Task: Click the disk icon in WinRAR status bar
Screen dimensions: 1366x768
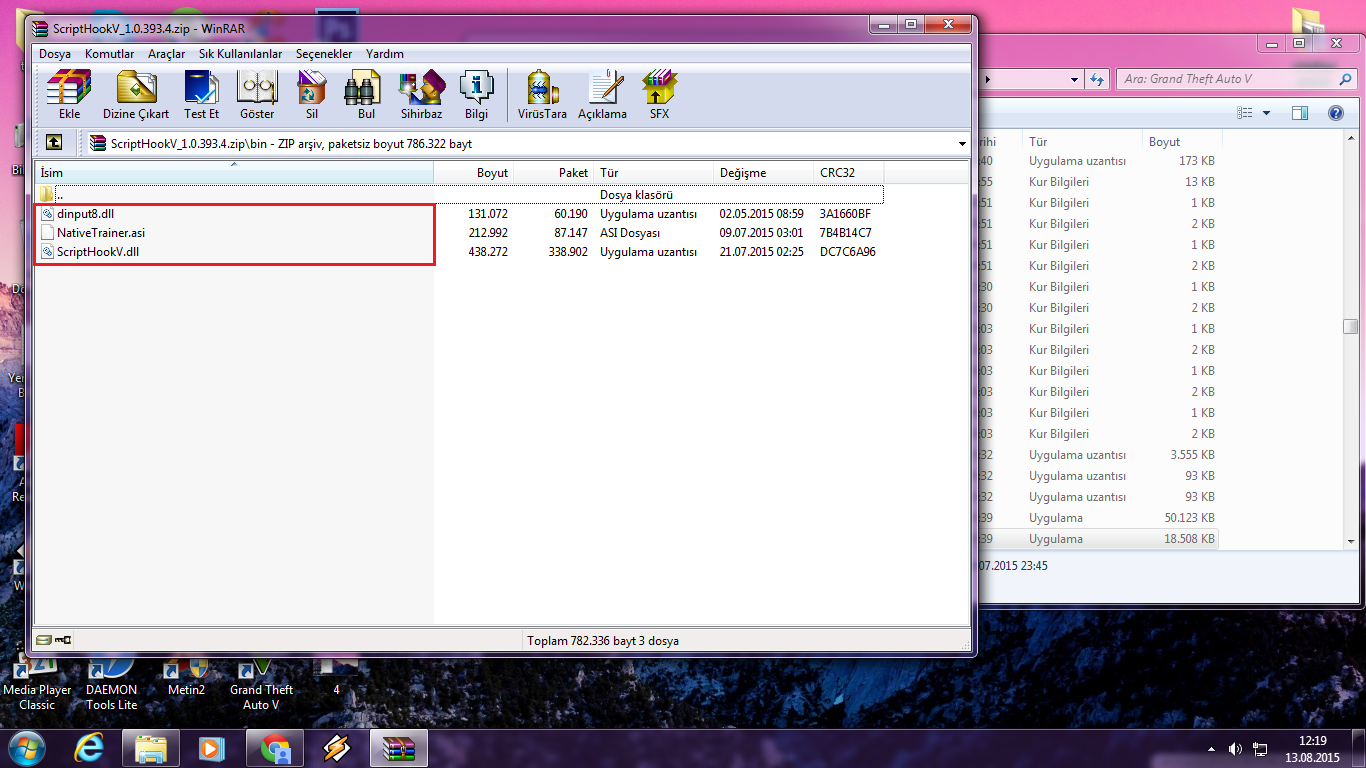Action: [x=44, y=640]
